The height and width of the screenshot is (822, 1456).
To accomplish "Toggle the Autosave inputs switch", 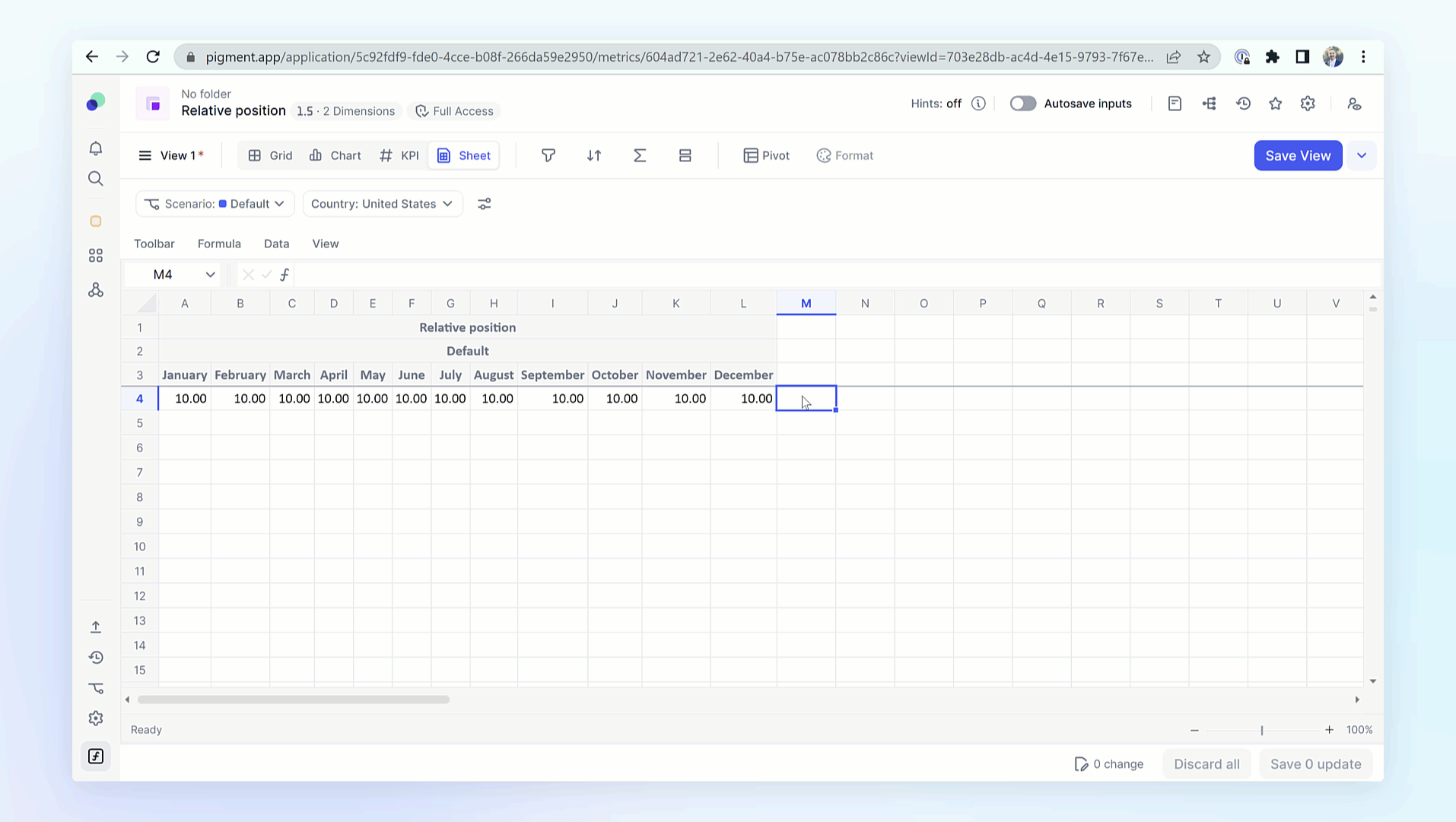I will pyautogui.click(x=1022, y=104).
